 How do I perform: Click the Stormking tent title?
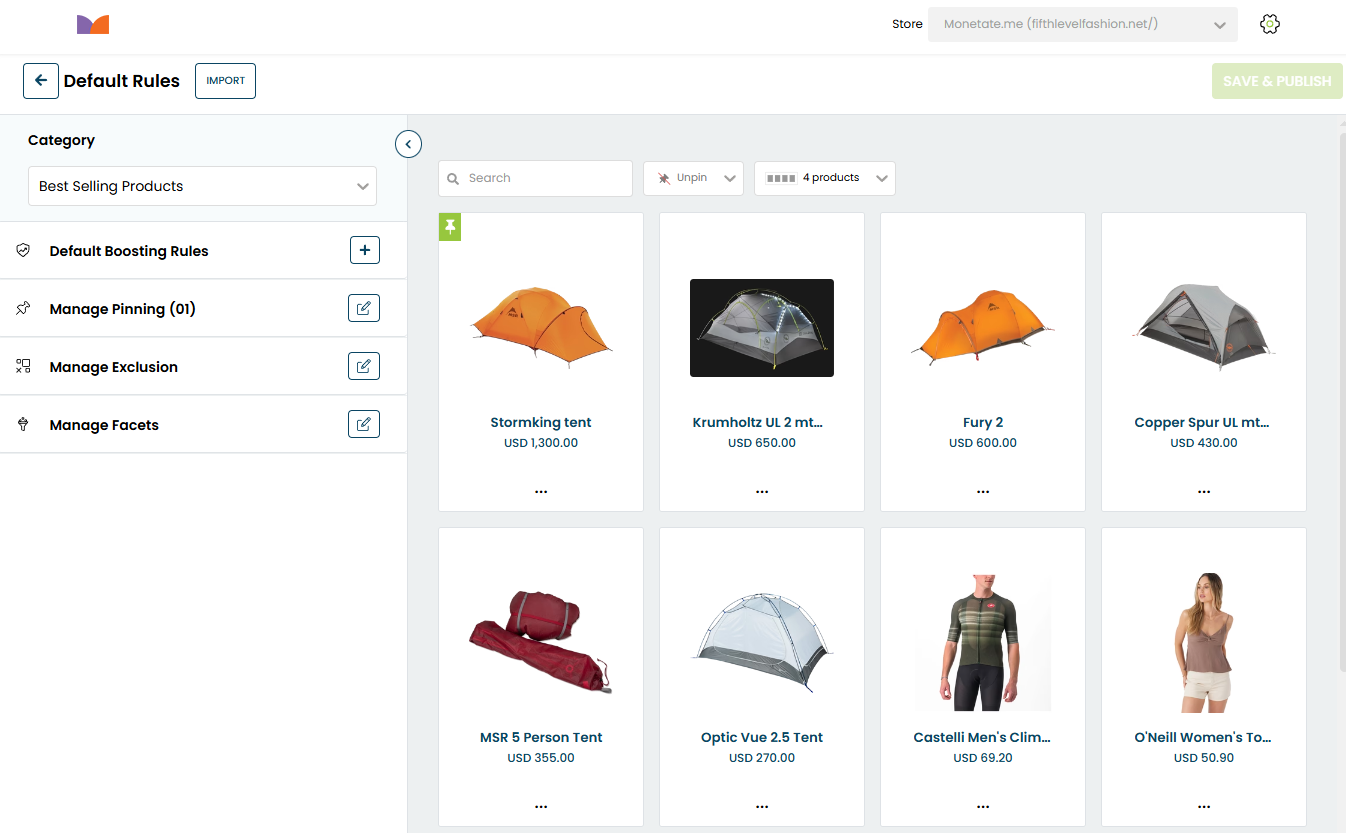click(541, 422)
